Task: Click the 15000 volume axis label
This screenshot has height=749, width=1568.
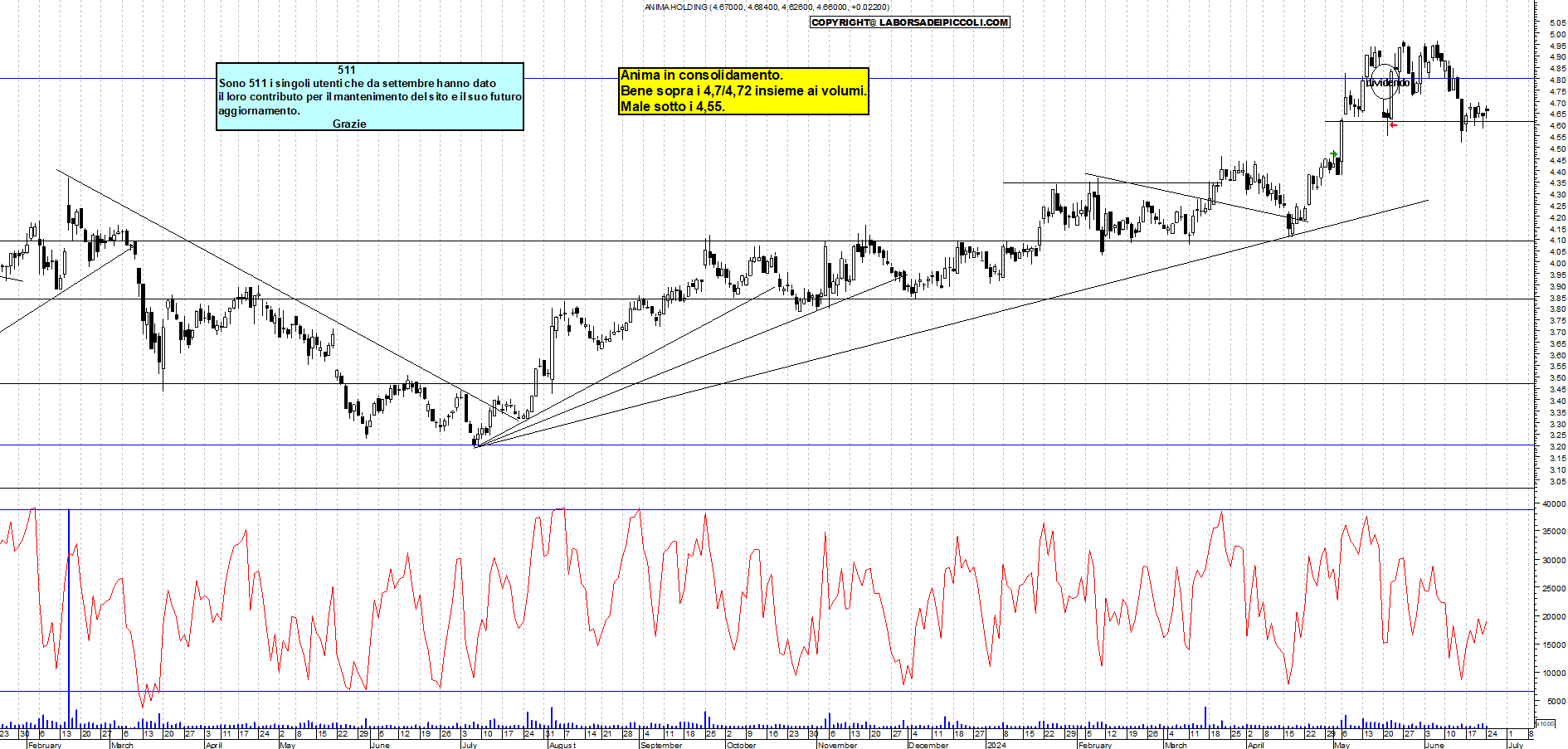Action: click(x=1554, y=644)
